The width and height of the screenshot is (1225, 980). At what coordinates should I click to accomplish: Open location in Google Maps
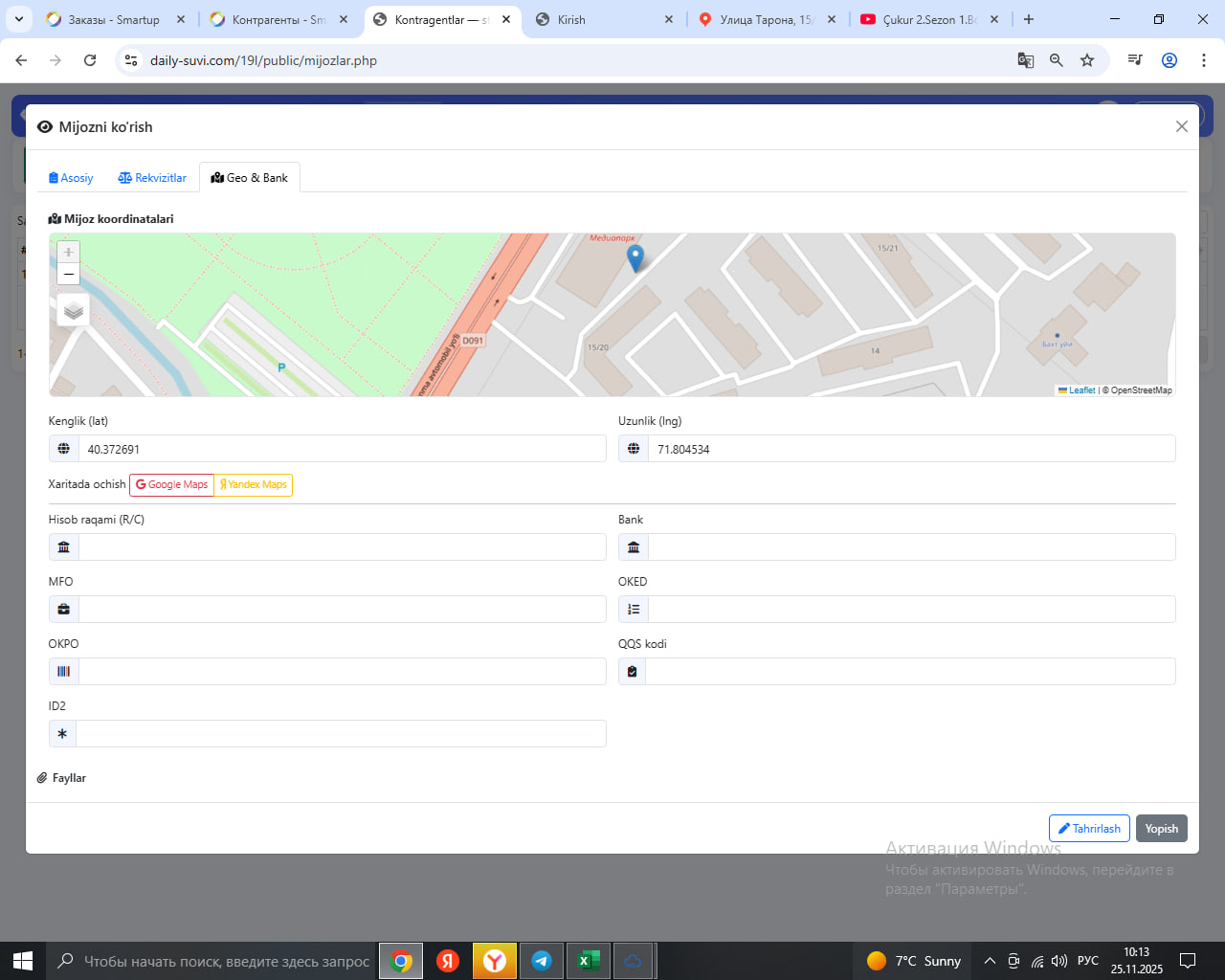tap(171, 485)
